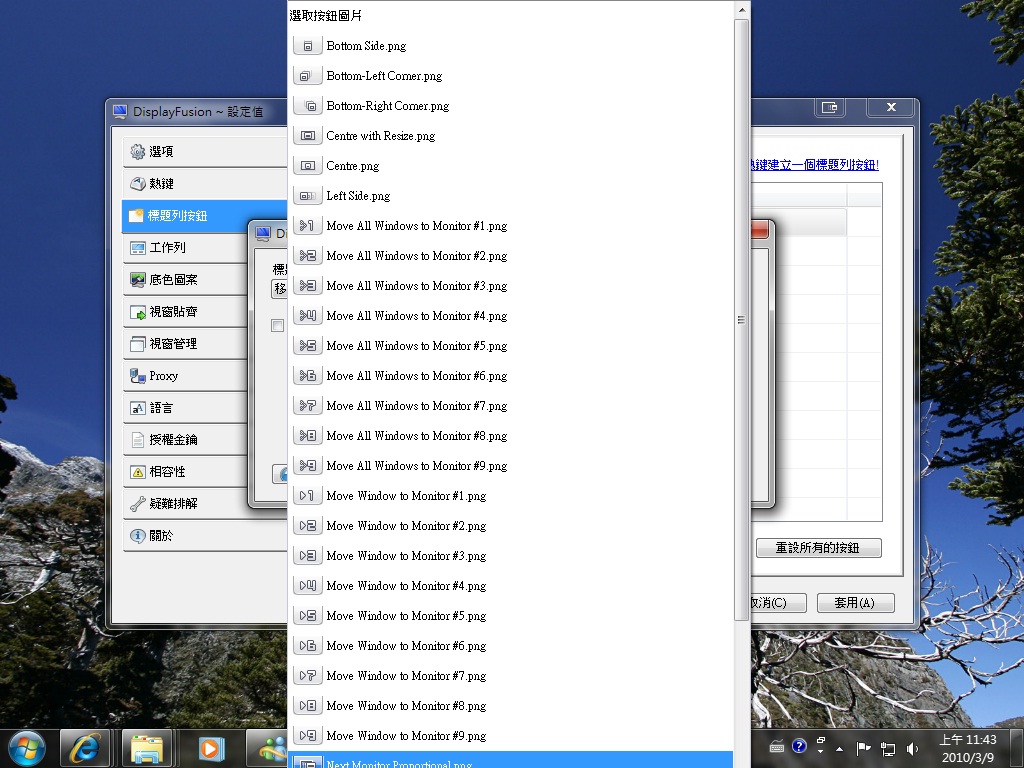Image resolution: width=1024 pixels, height=768 pixels.
Task: Pick the Centre with Resize.png image
Action: pos(380,136)
